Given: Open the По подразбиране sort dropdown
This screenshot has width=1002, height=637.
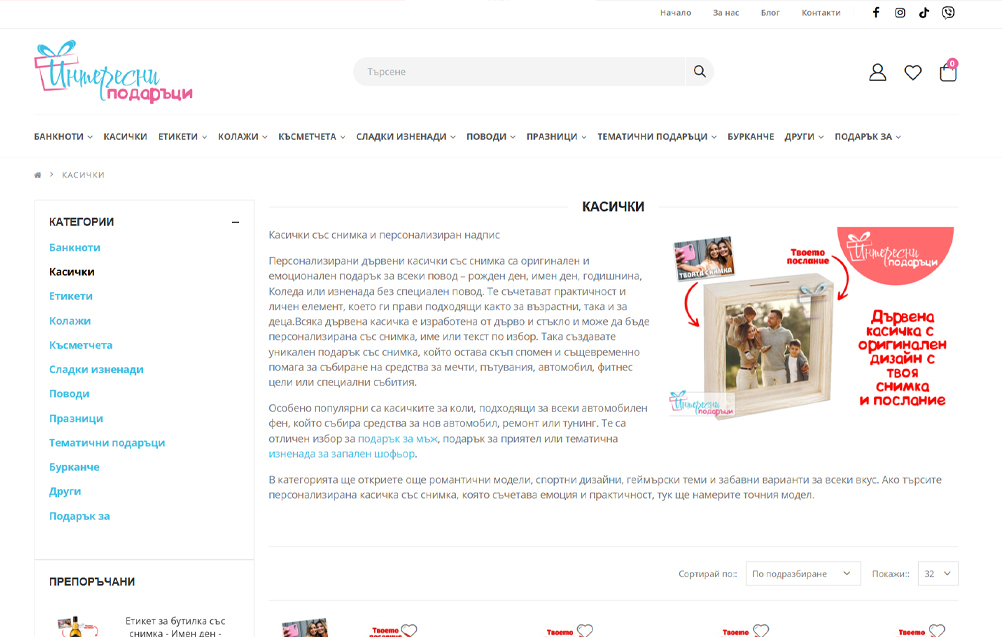Looking at the screenshot, I should pyautogui.click(x=803, y=574).
